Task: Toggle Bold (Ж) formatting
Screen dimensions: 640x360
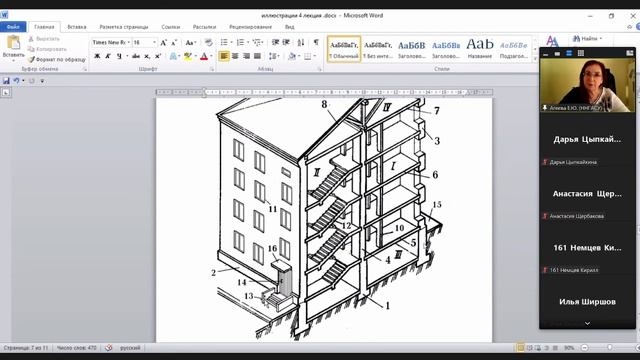Action: click(x=97, y=56)
